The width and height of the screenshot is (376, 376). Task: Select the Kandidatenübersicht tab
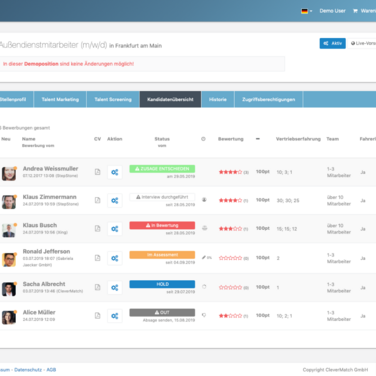[x=170, y=99]
